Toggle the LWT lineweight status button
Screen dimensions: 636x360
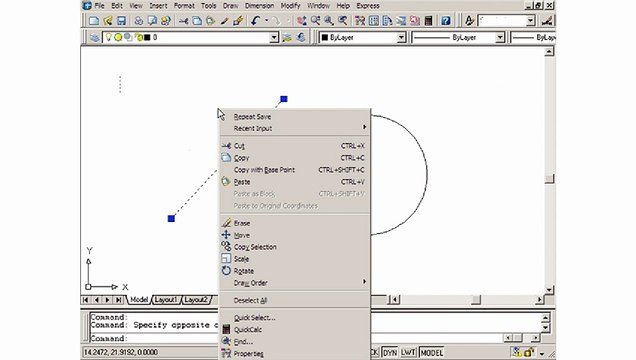click(408, 353)
